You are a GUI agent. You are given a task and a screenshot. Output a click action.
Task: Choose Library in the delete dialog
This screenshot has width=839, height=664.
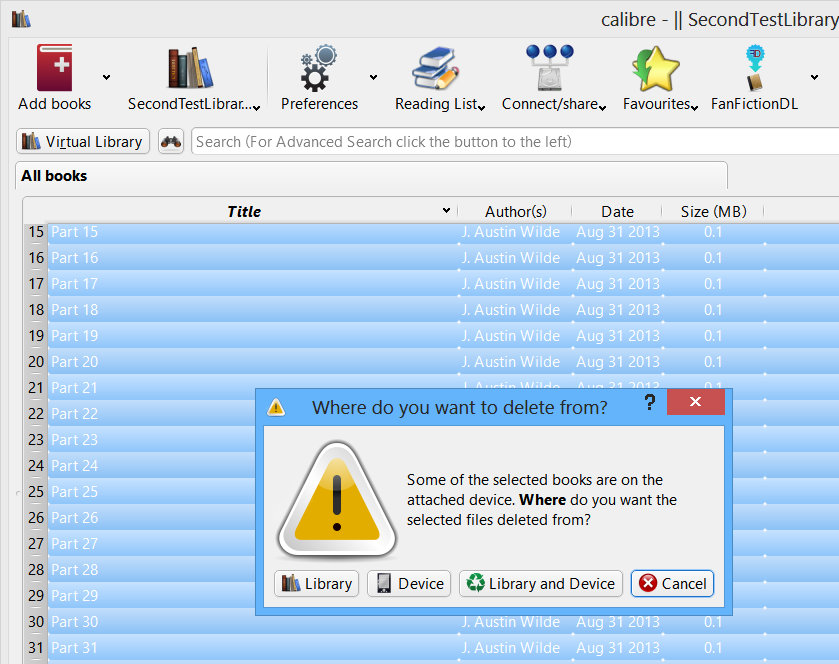(316, 583)
